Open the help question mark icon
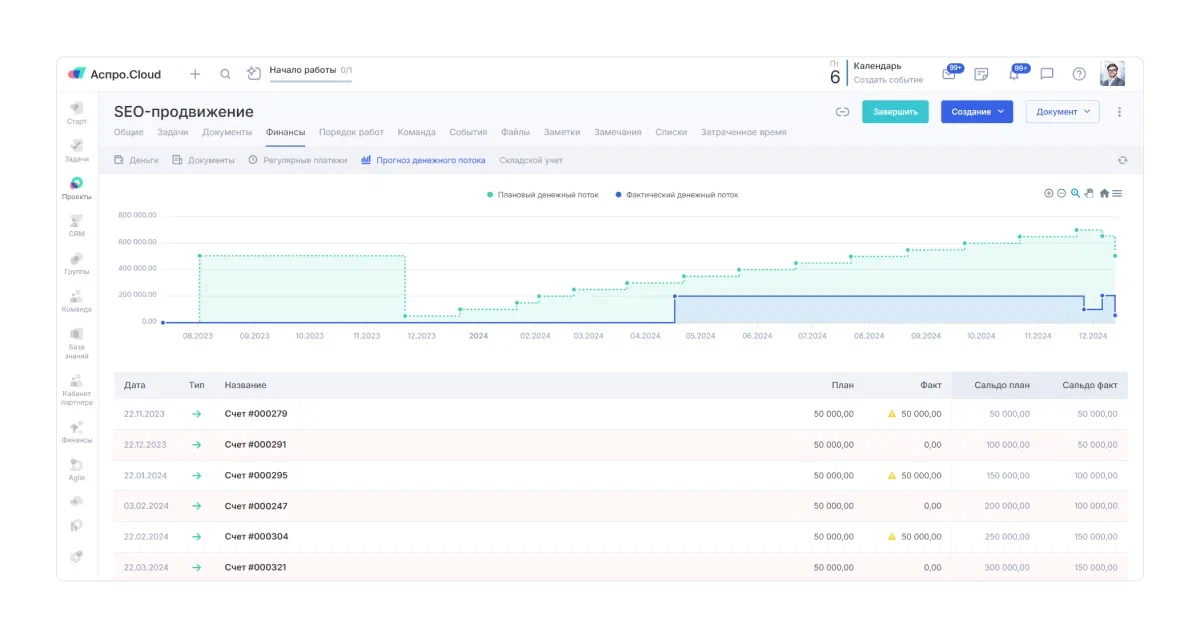The height and width of the screenshot is (638, 1200). (1079, 74)
